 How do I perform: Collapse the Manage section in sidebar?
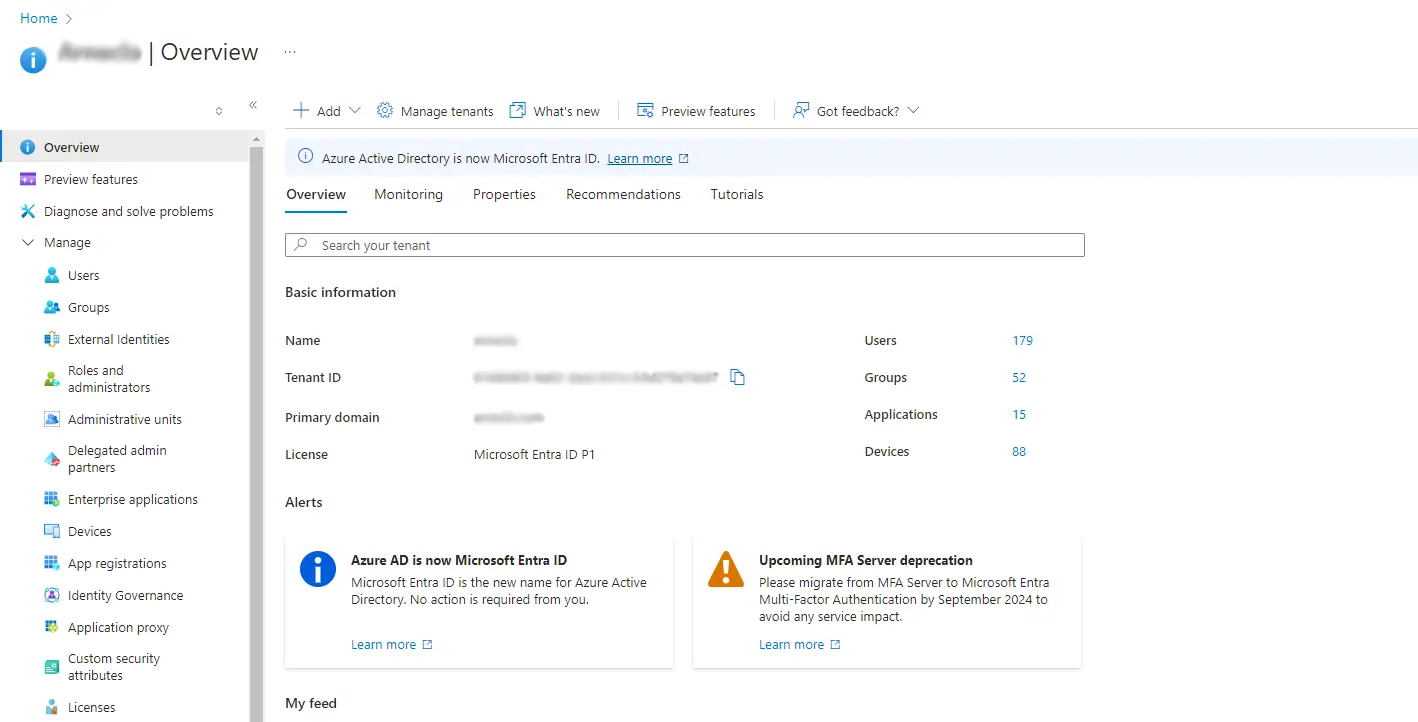coord(28,243)
